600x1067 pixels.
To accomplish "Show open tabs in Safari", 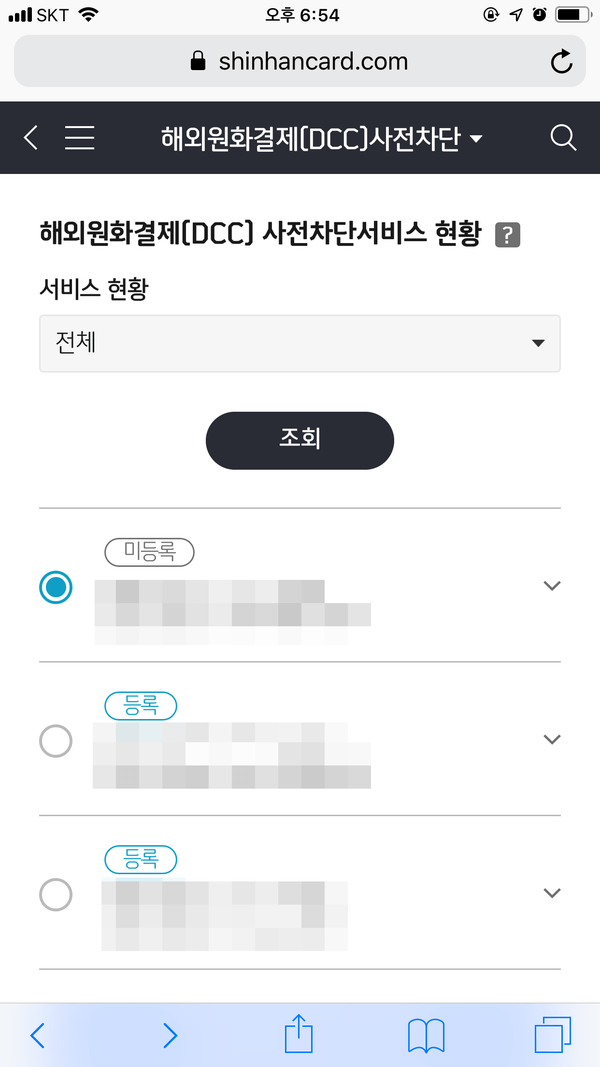I will coord(552,1035).
